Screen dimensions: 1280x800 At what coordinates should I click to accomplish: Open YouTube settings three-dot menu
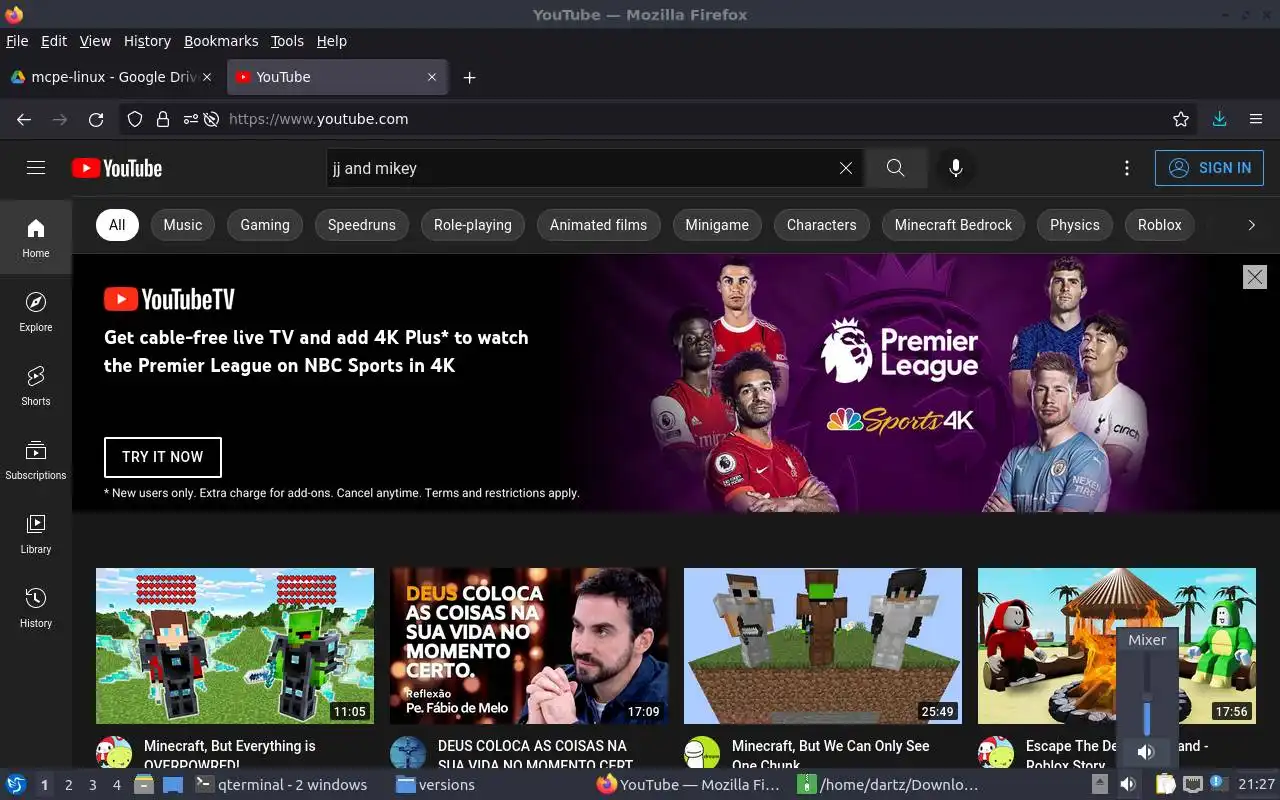pos(1127,168)
